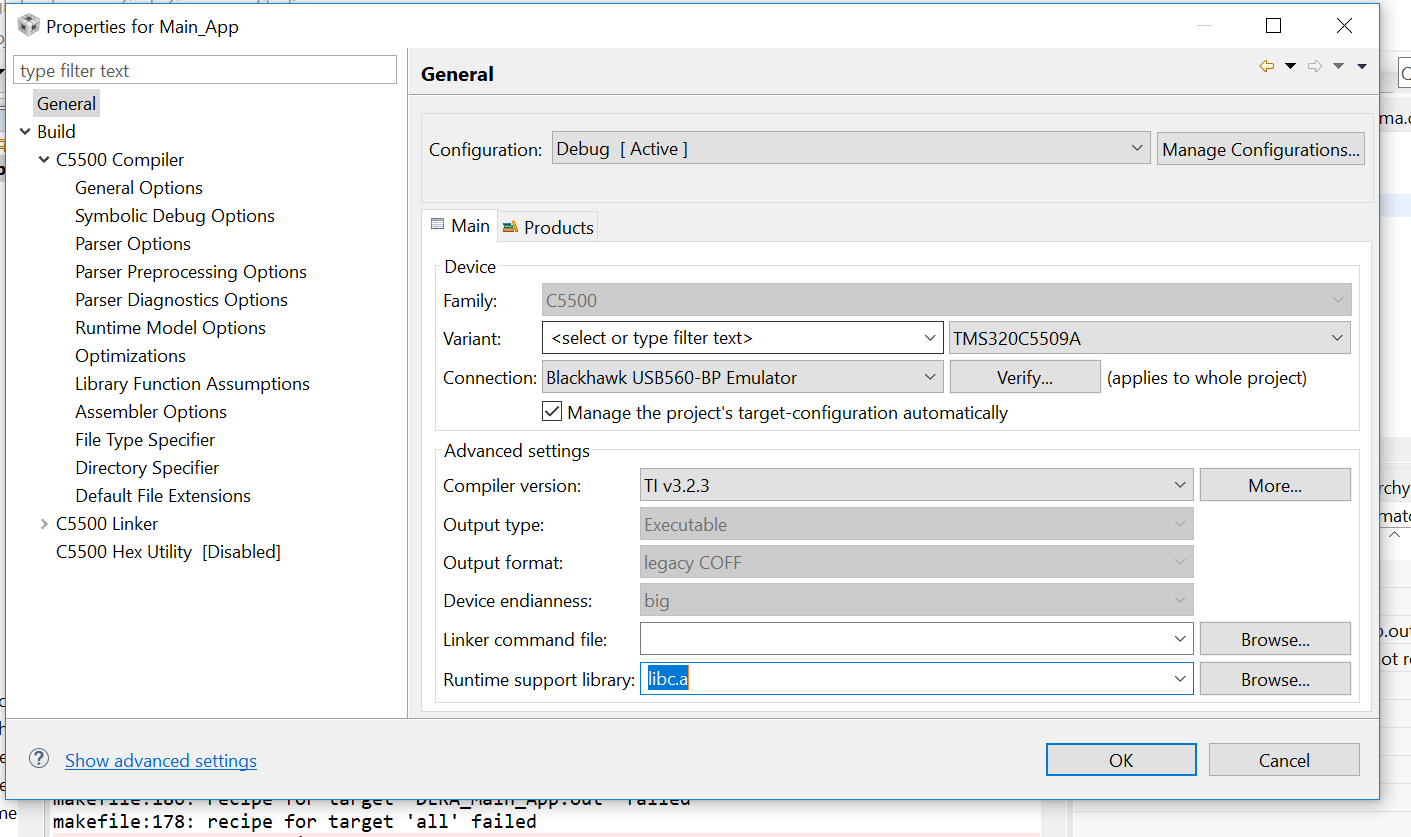Click the forward navigation arrow icon

1315,66
